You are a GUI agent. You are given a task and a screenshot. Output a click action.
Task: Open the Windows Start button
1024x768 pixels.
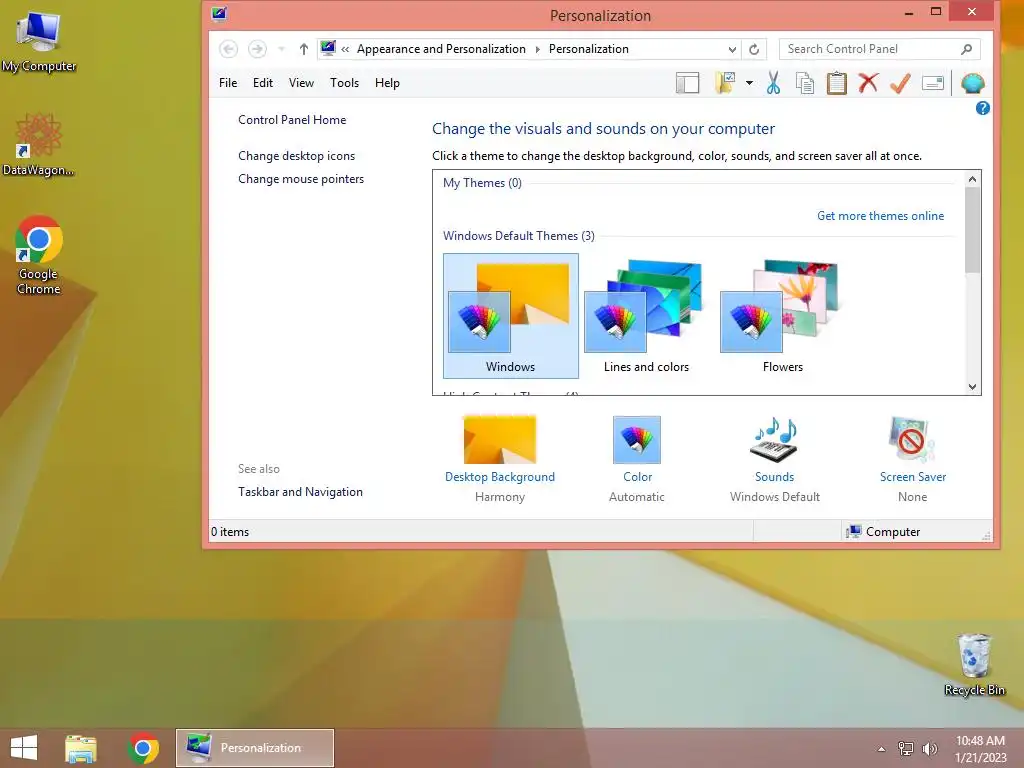(x=24, y=748)
